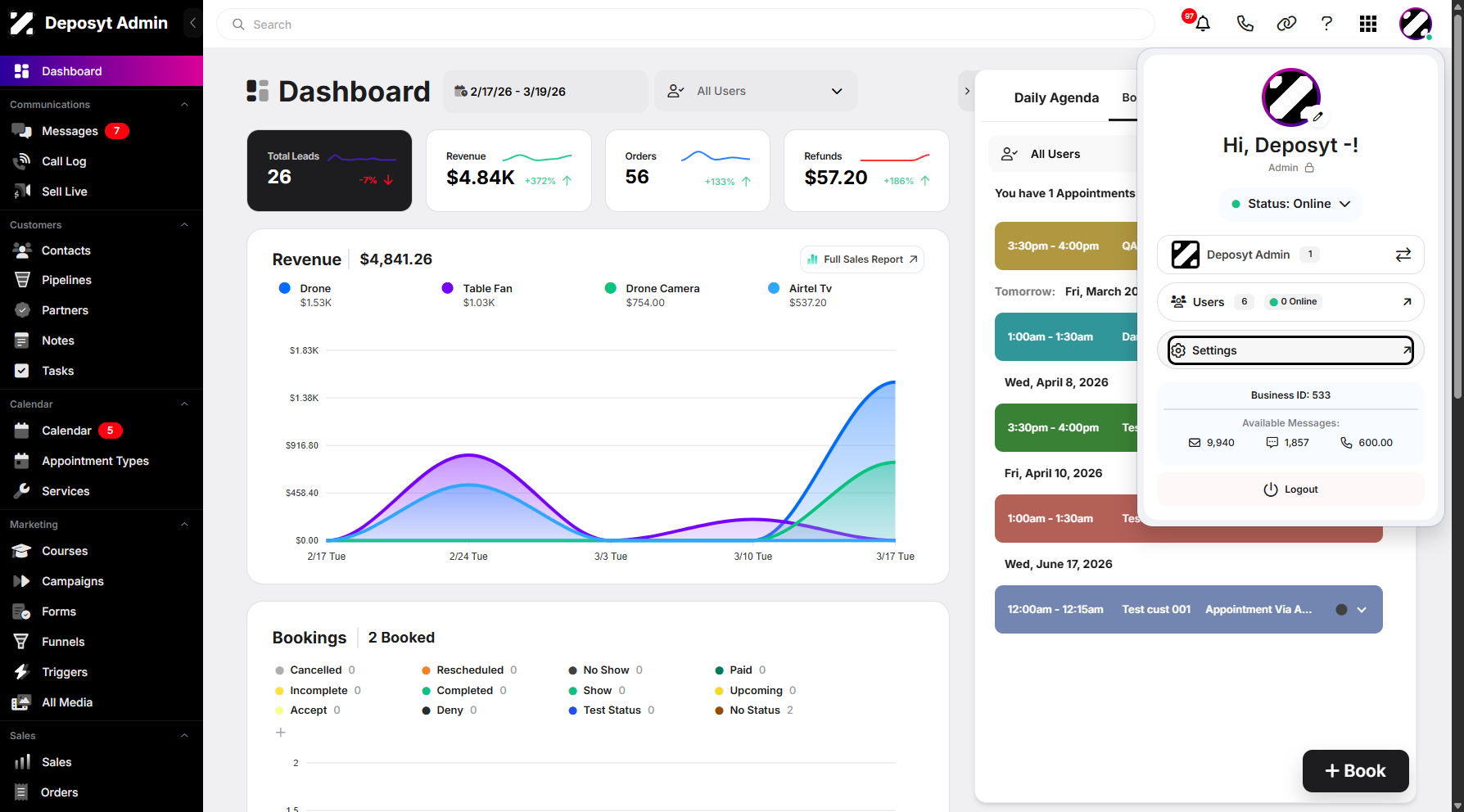Open the date range picker 2/17/26 - 3/19/26
1464x812 pixels.
click(545, 91)
